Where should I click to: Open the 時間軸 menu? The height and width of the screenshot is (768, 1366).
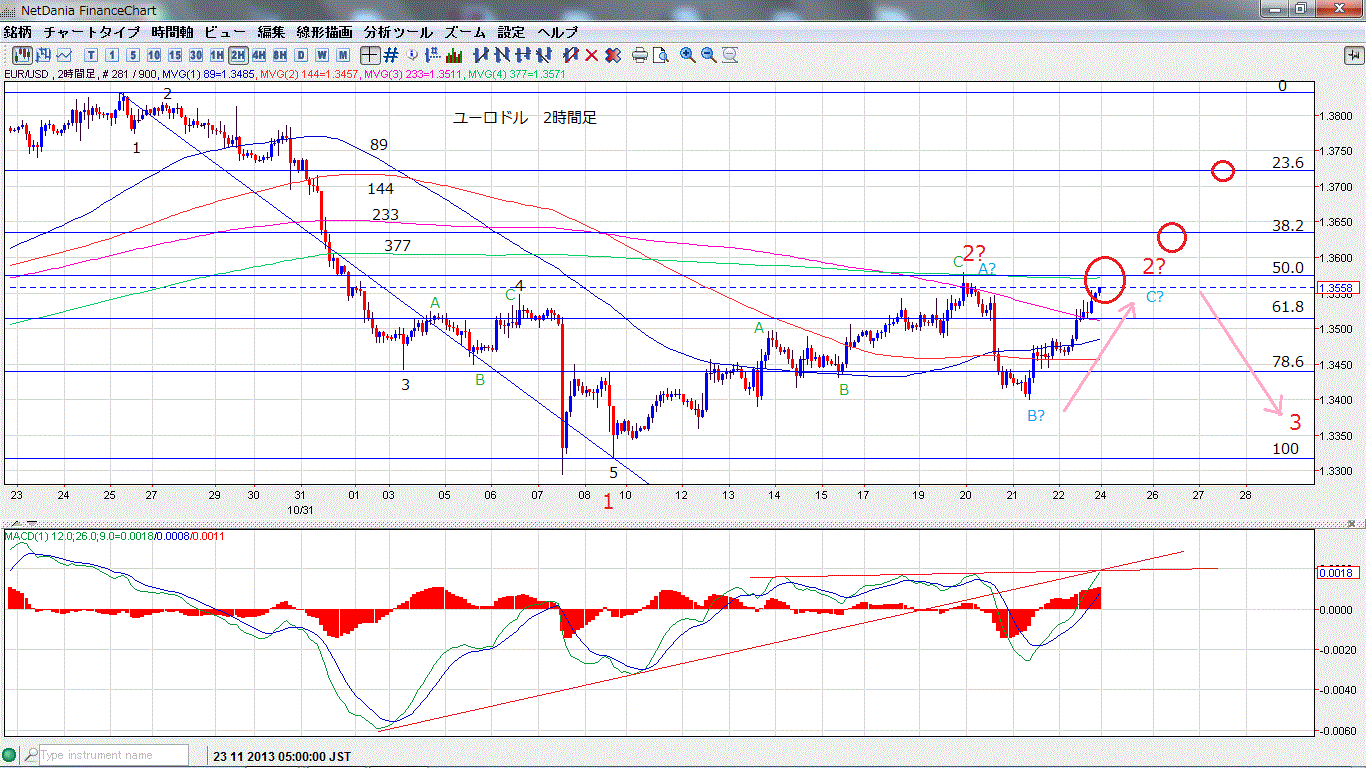pyautogui.click(x=173, y=32)
